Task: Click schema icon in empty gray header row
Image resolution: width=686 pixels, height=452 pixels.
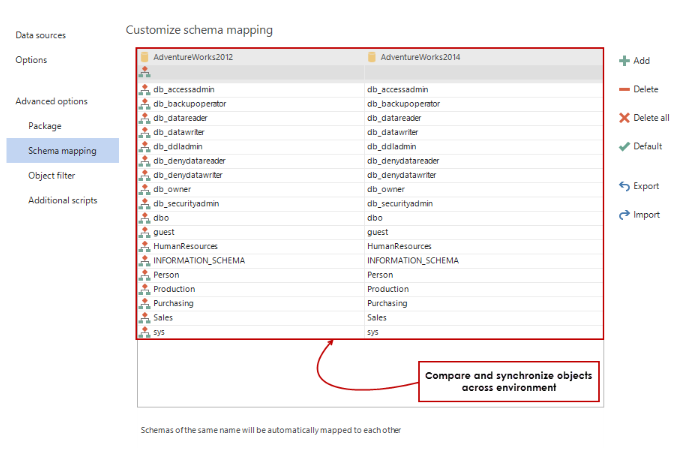Action: click(x=144, y=72)
